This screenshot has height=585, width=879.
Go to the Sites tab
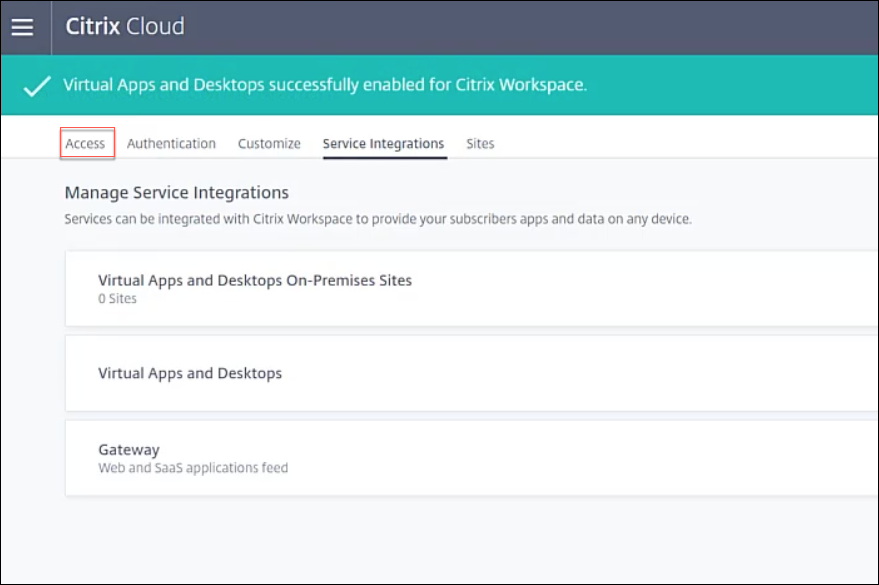(x=480, y=143)
